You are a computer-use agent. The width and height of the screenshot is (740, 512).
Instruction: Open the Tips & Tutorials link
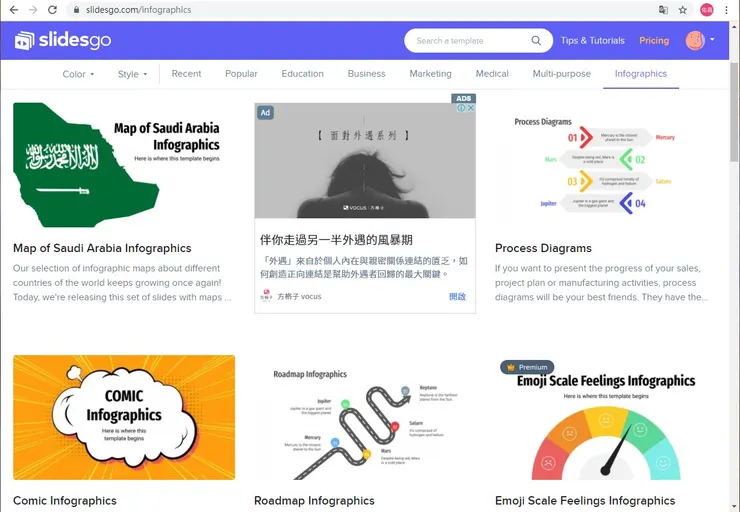coord(592,41)
